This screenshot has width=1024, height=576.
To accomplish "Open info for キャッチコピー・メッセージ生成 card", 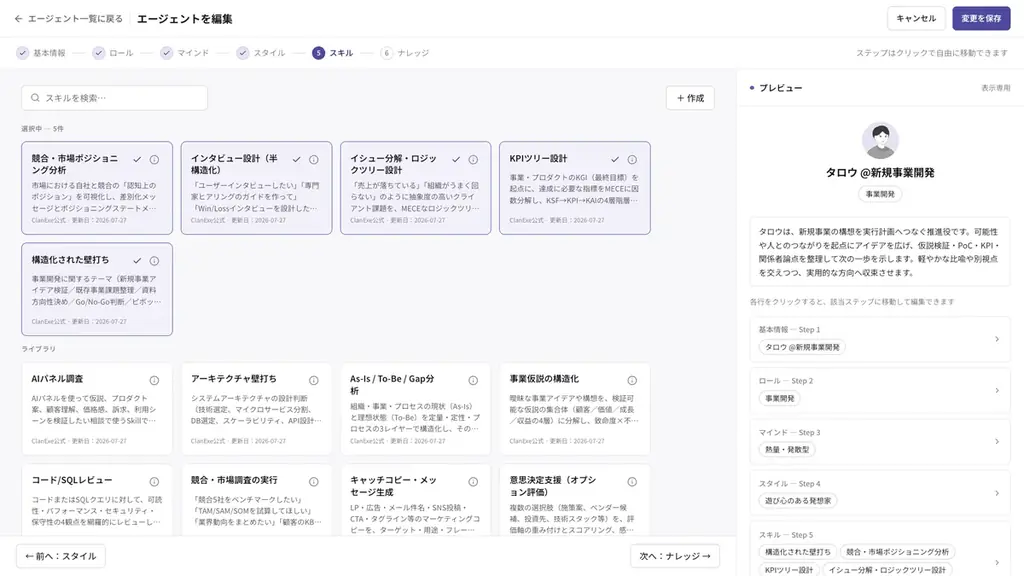I will [473, 481].
